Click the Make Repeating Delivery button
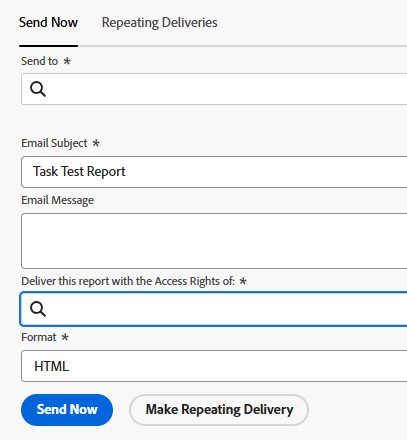 pyautogui.click(x=219, y=410)
